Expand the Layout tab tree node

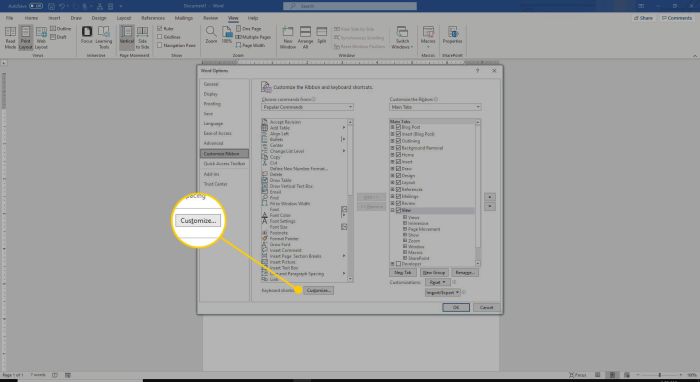pyautogui.click(x=393, y=183)
